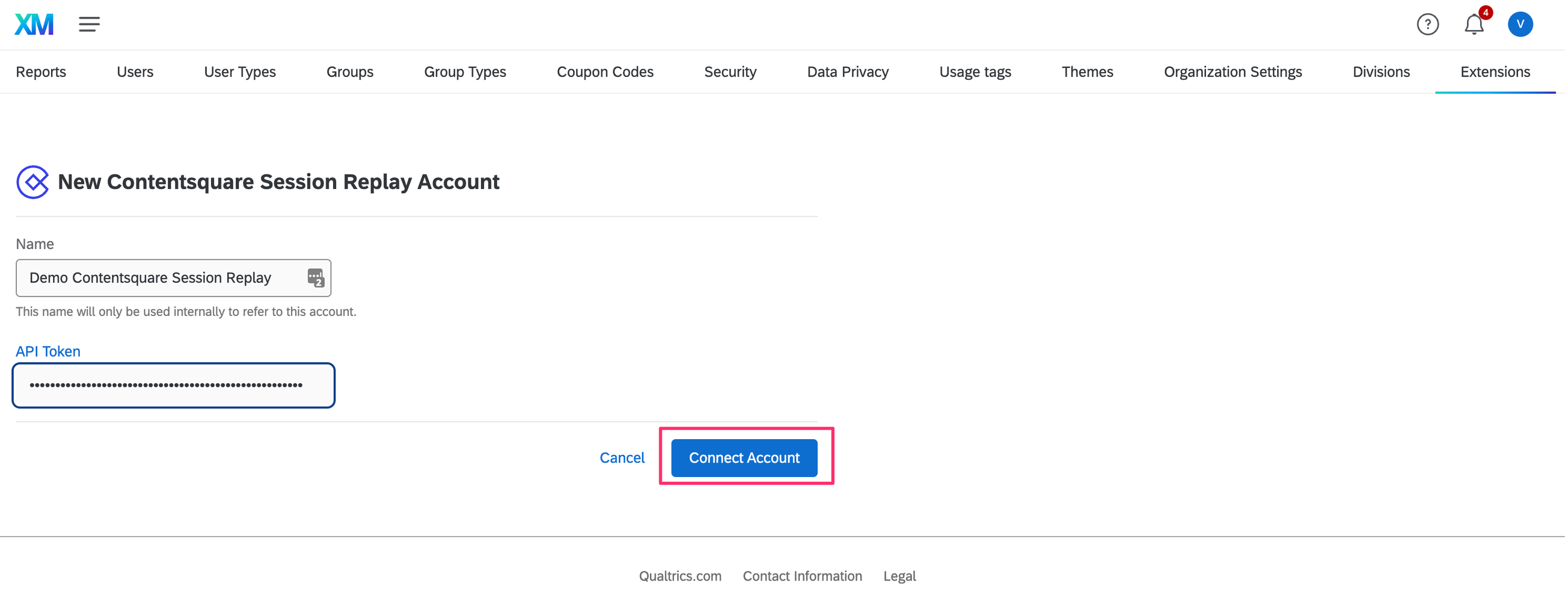Click the API Token label
Screen dimensions: 1568x595
click(48, 351)
